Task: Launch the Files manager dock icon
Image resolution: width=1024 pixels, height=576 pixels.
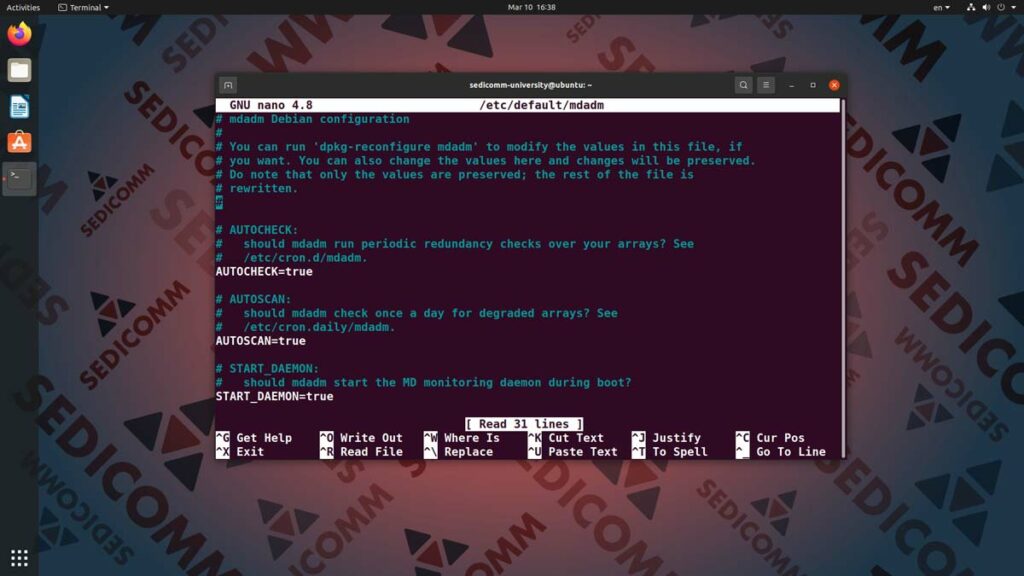Action: 19,70
